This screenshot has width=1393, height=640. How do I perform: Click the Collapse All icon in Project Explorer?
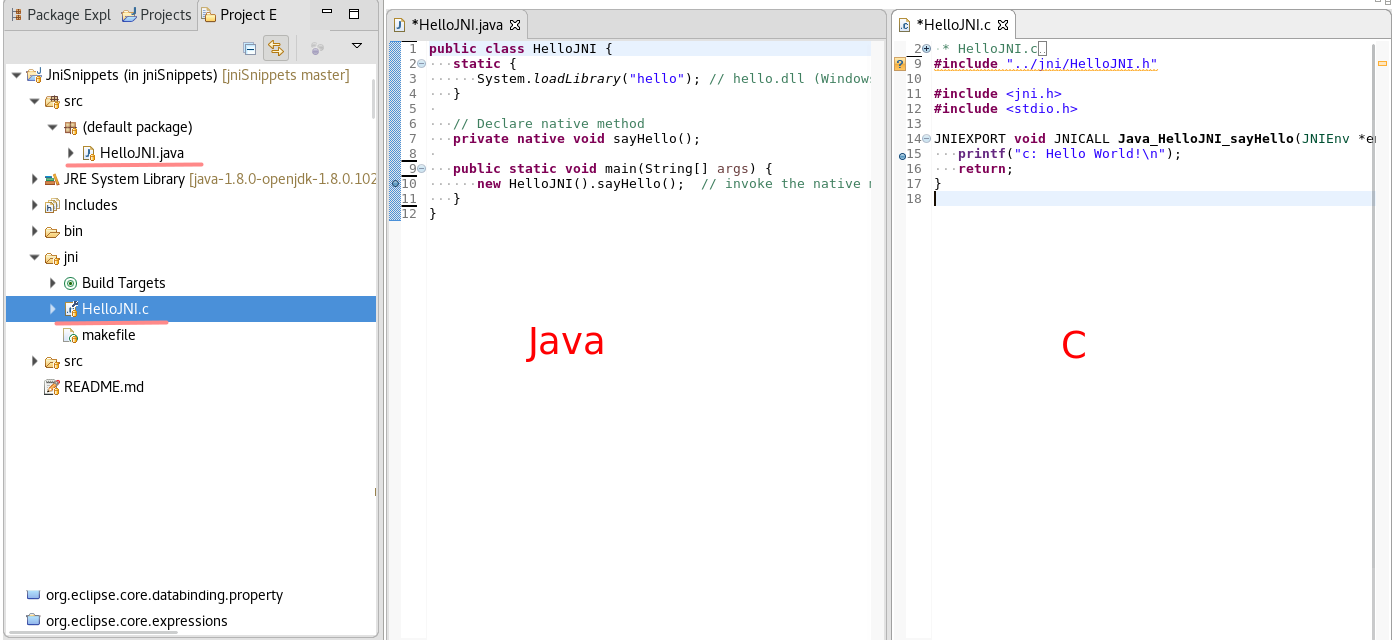pos(250,48)
